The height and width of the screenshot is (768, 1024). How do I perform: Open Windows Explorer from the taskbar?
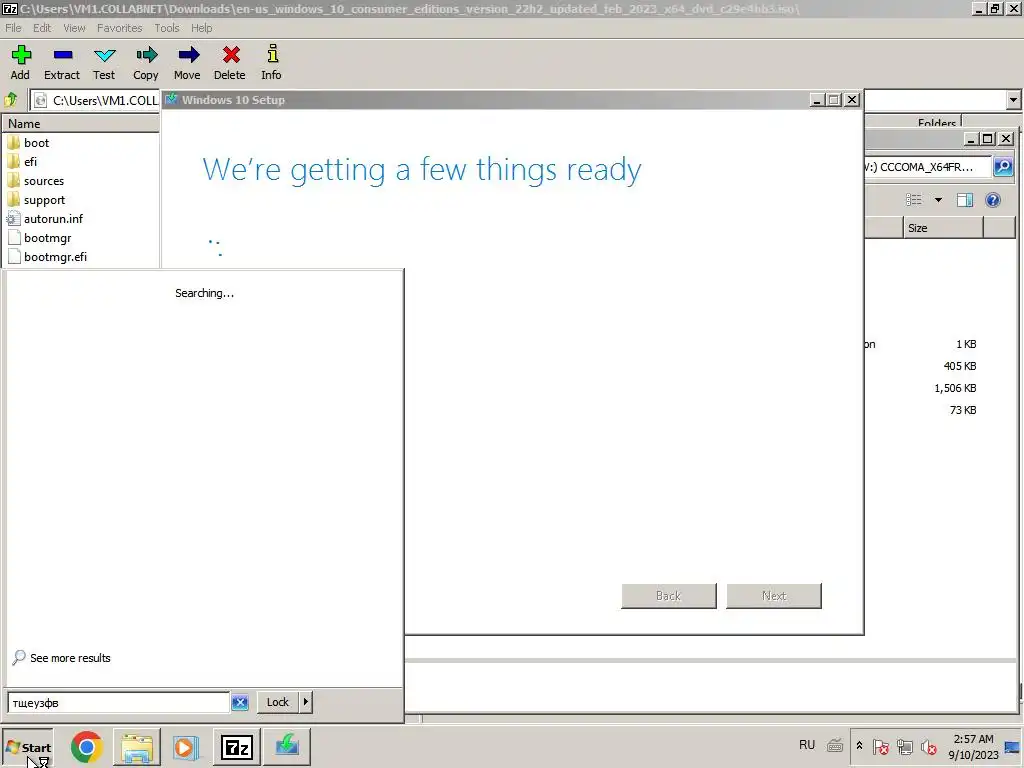point(136,747)
